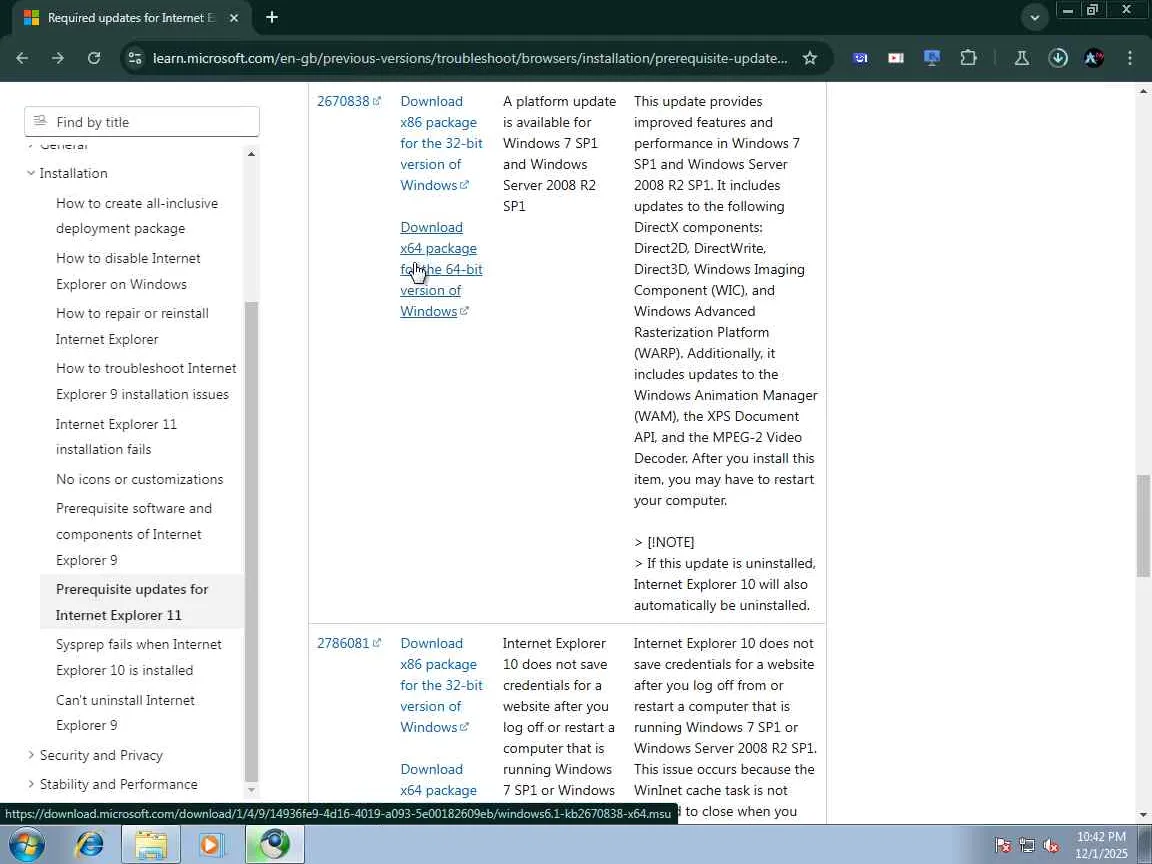The width and height of the screenshot is (1152, 864).
Task: Open Chrome three-dot menu
Action: point(1130,58)
